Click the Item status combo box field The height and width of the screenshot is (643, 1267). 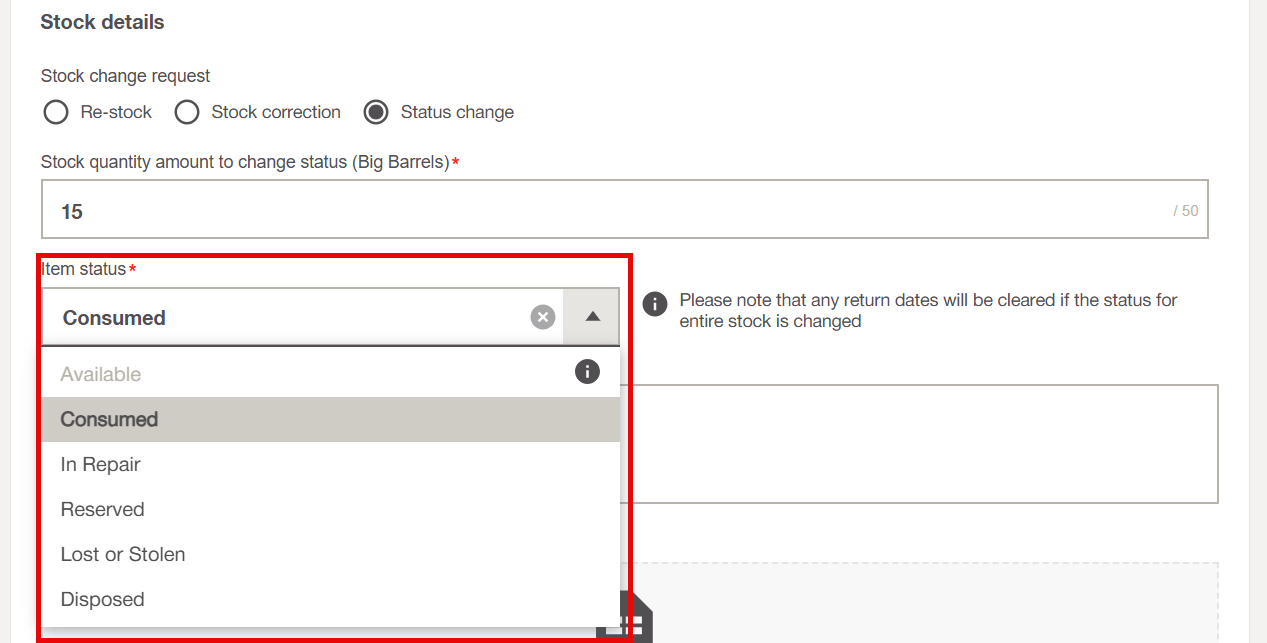pos(290,317)
